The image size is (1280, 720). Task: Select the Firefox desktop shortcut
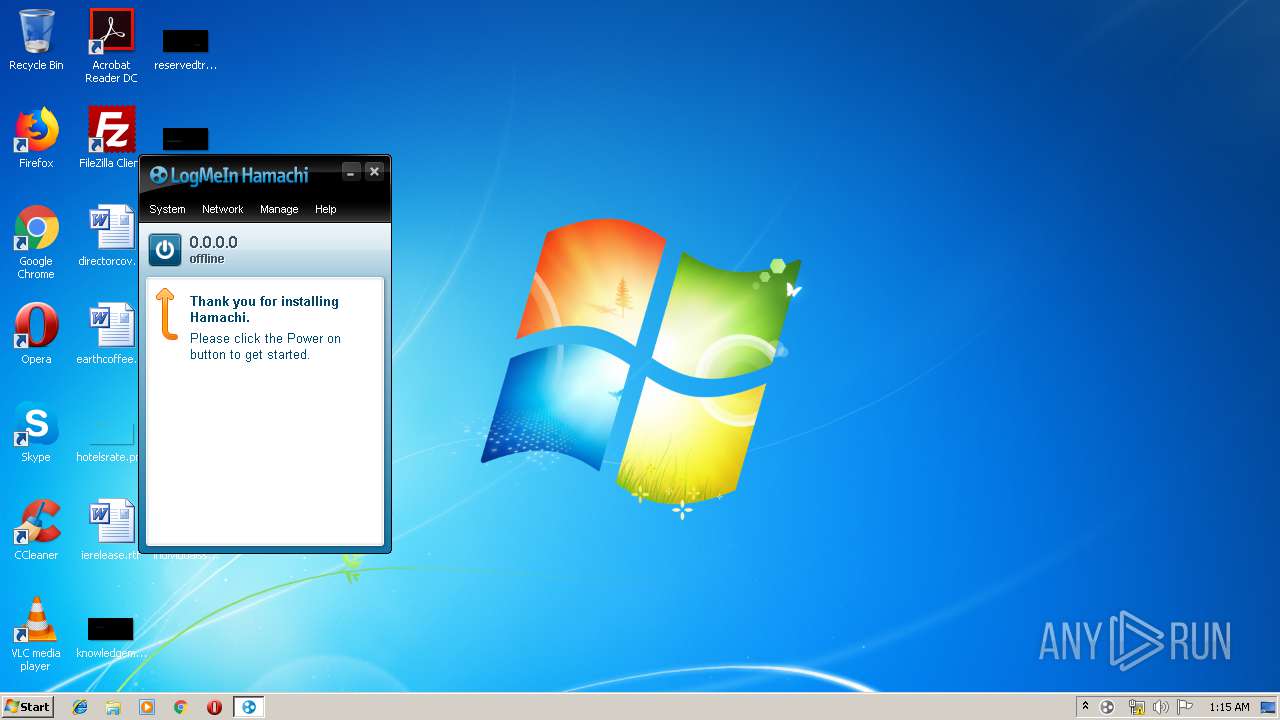(36, 138)
